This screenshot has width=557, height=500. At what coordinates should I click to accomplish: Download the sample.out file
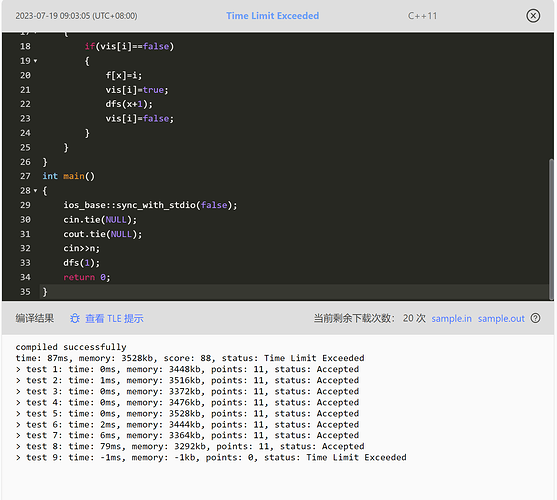click(x=501, y=319)
